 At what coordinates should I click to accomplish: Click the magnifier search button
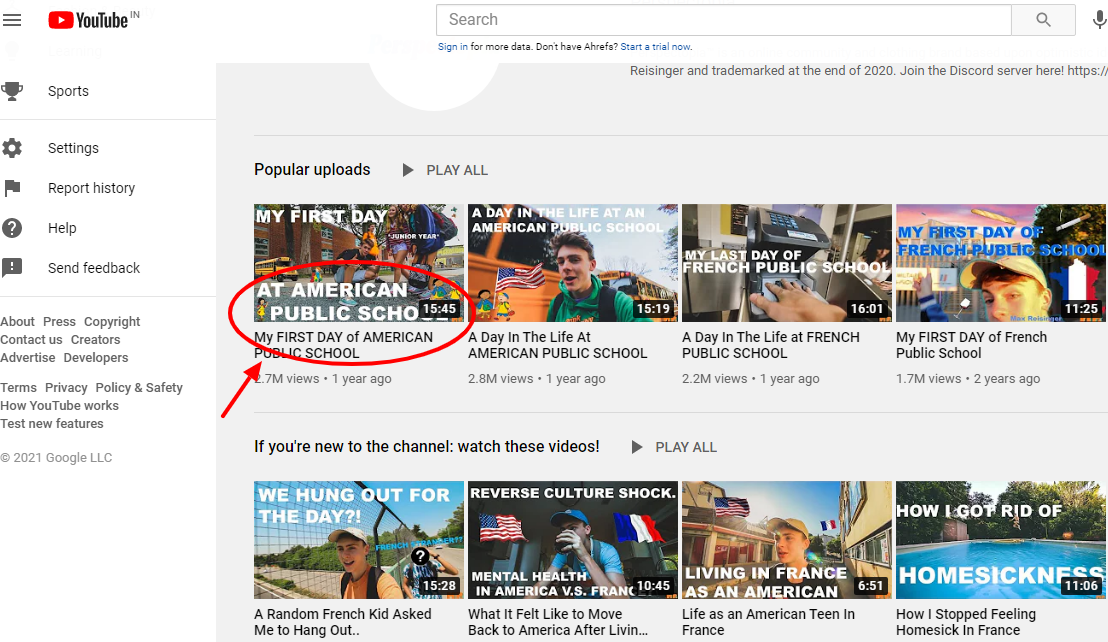(1043, 20)
